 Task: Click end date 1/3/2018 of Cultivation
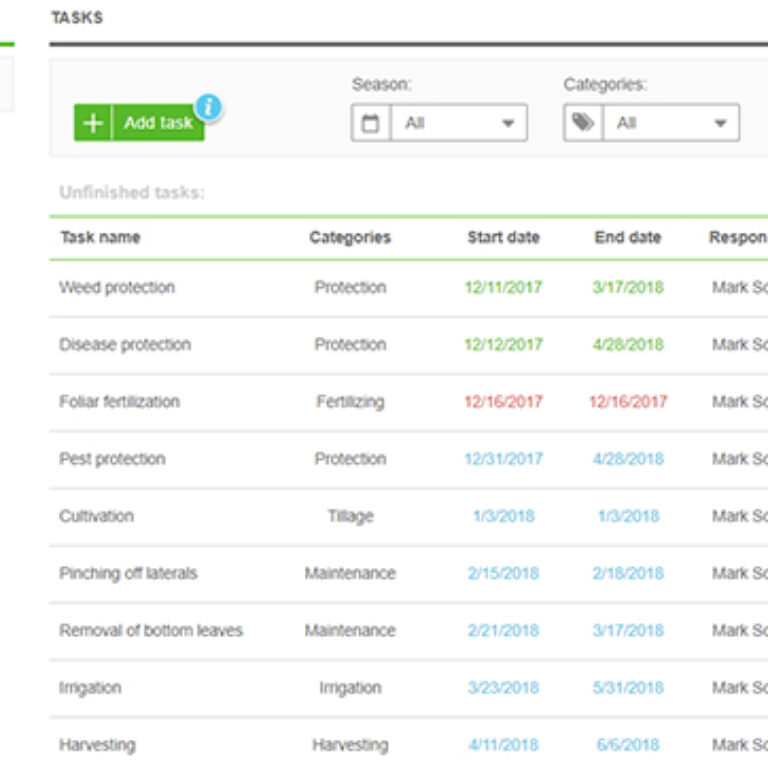pyautogui.click(x=628, y=516)
